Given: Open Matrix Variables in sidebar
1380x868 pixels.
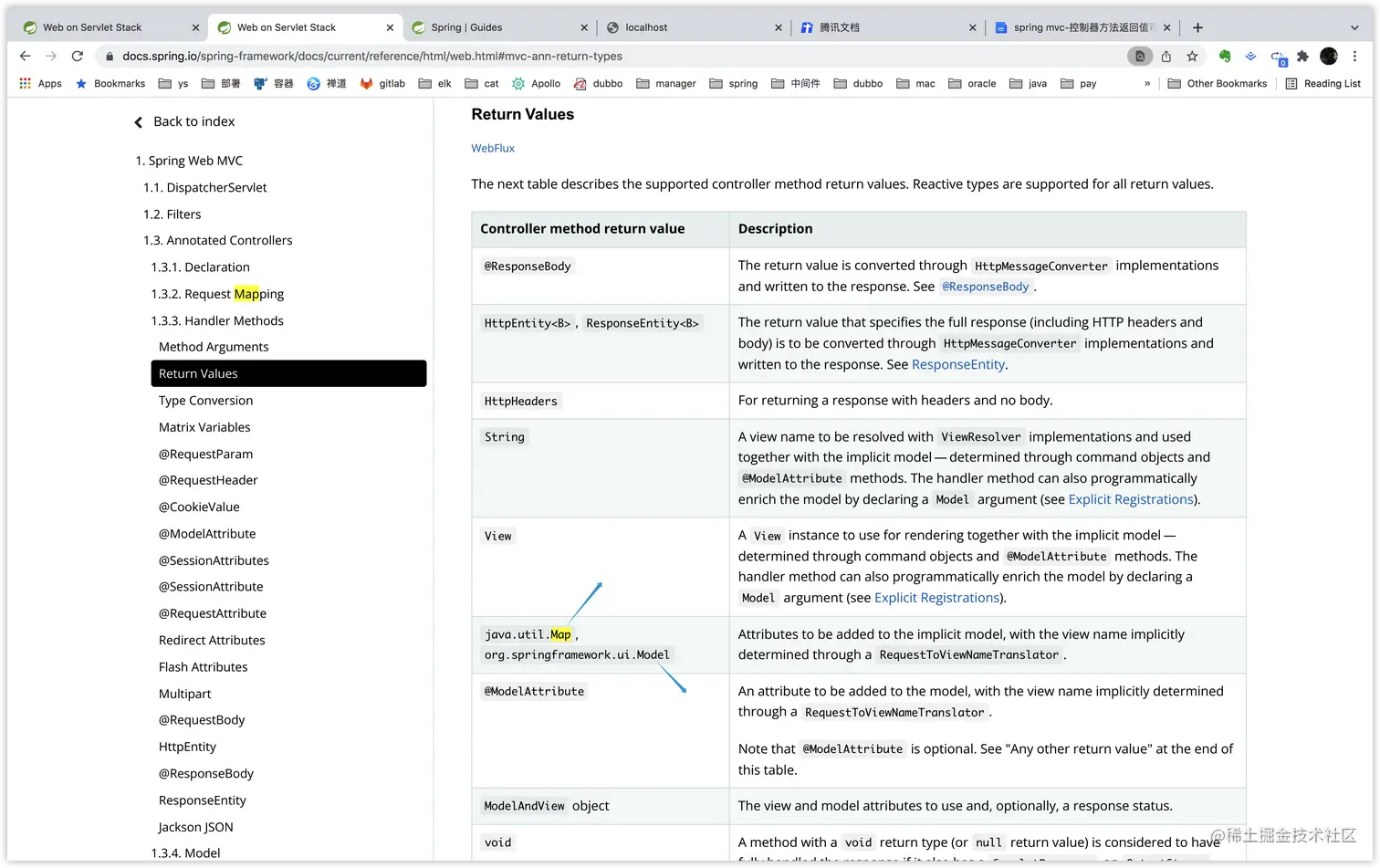Looking at the screenshot, I should pos(204,427).
